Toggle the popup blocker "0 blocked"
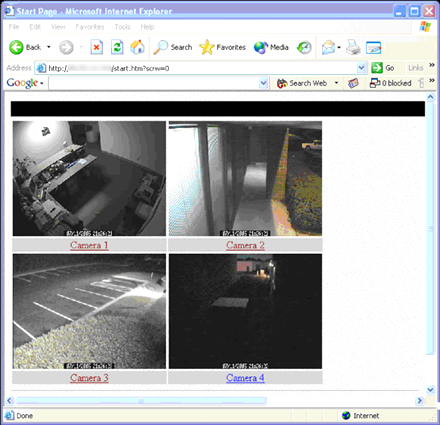Screen dimensions: 440x425 click(390, 83)
